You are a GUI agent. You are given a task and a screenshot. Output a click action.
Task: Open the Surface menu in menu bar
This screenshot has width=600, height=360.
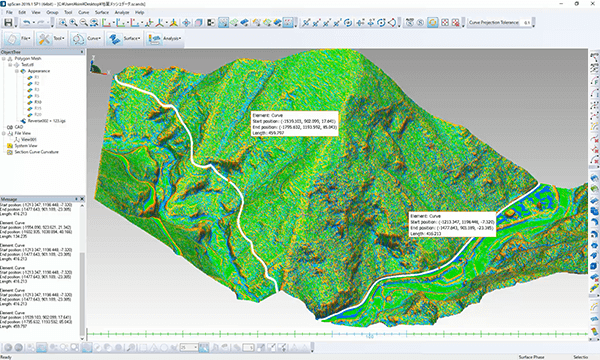tap(102, 12)
